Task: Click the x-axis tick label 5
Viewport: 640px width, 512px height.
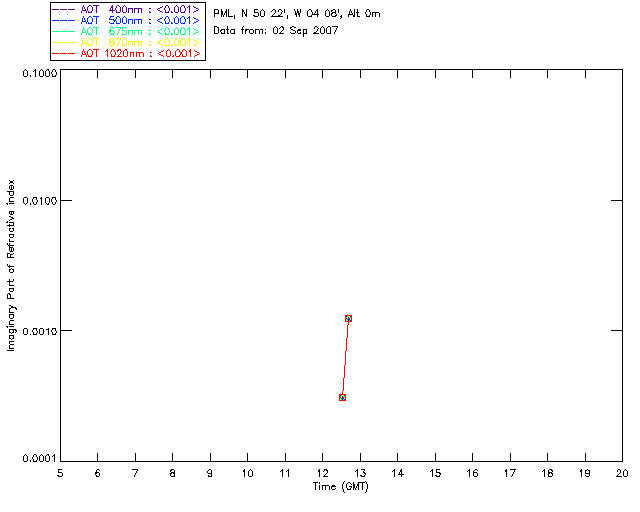Action: tap(60, 473)
